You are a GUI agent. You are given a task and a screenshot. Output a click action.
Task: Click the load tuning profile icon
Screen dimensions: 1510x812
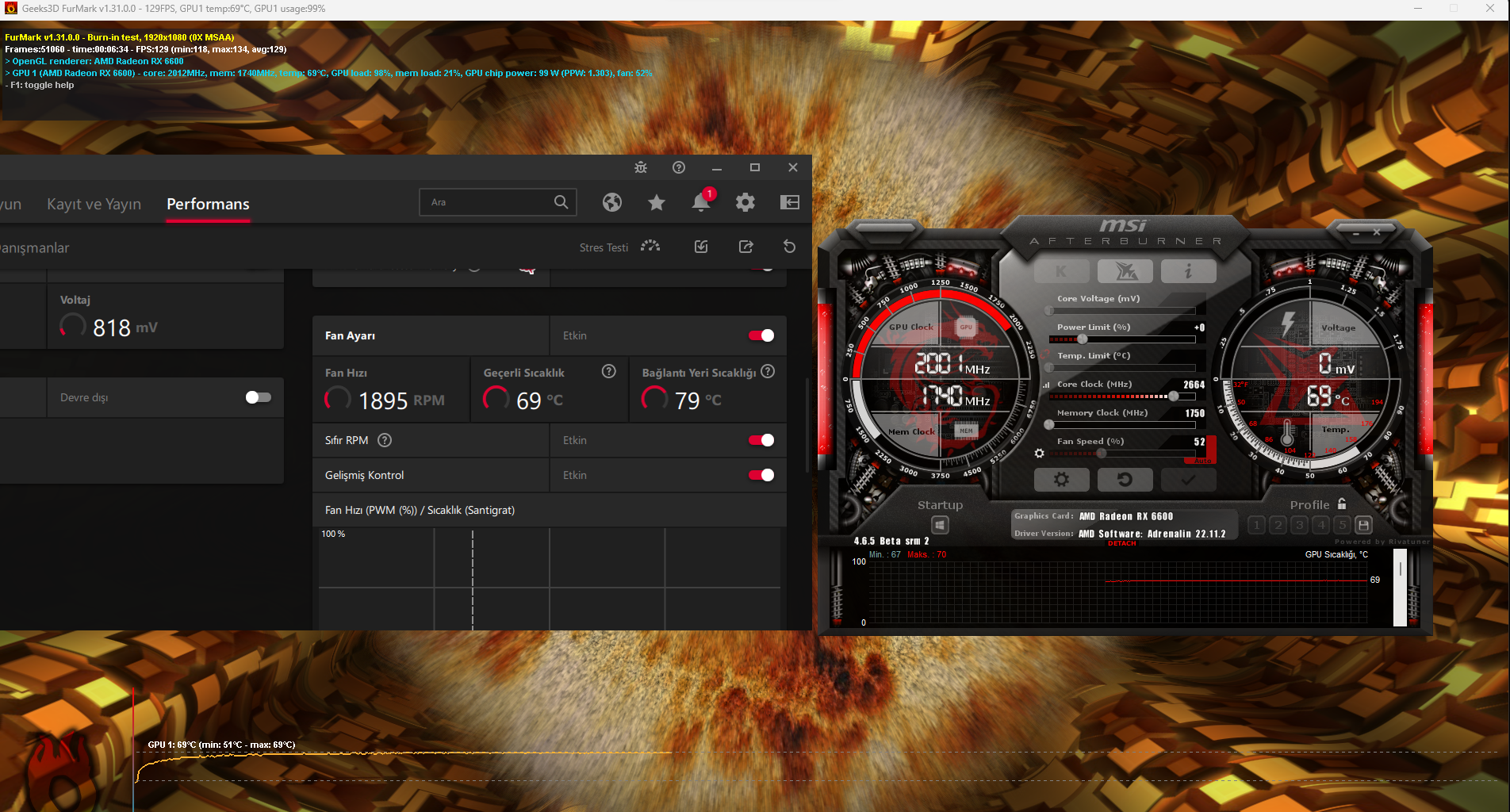[701, 247]
